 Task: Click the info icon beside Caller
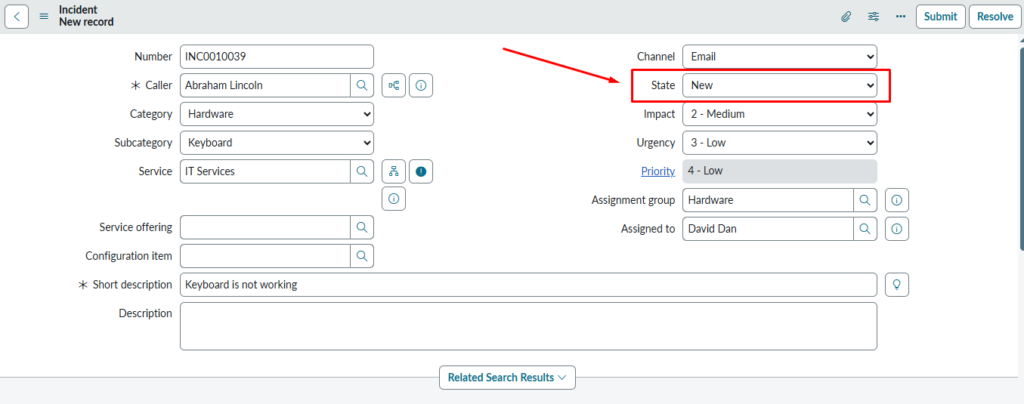point(421,86)
